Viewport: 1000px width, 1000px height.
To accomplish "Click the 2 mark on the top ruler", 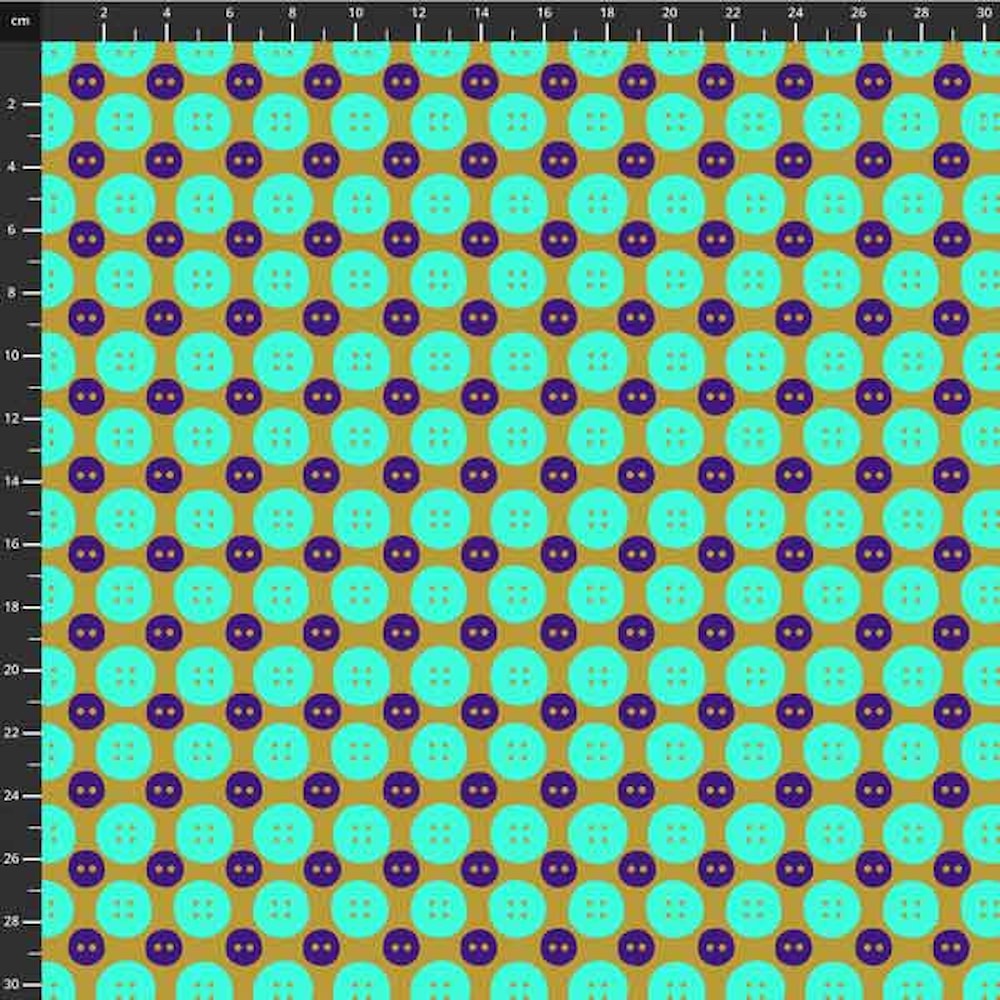I will pyautogui.click(x=103, y=13).
